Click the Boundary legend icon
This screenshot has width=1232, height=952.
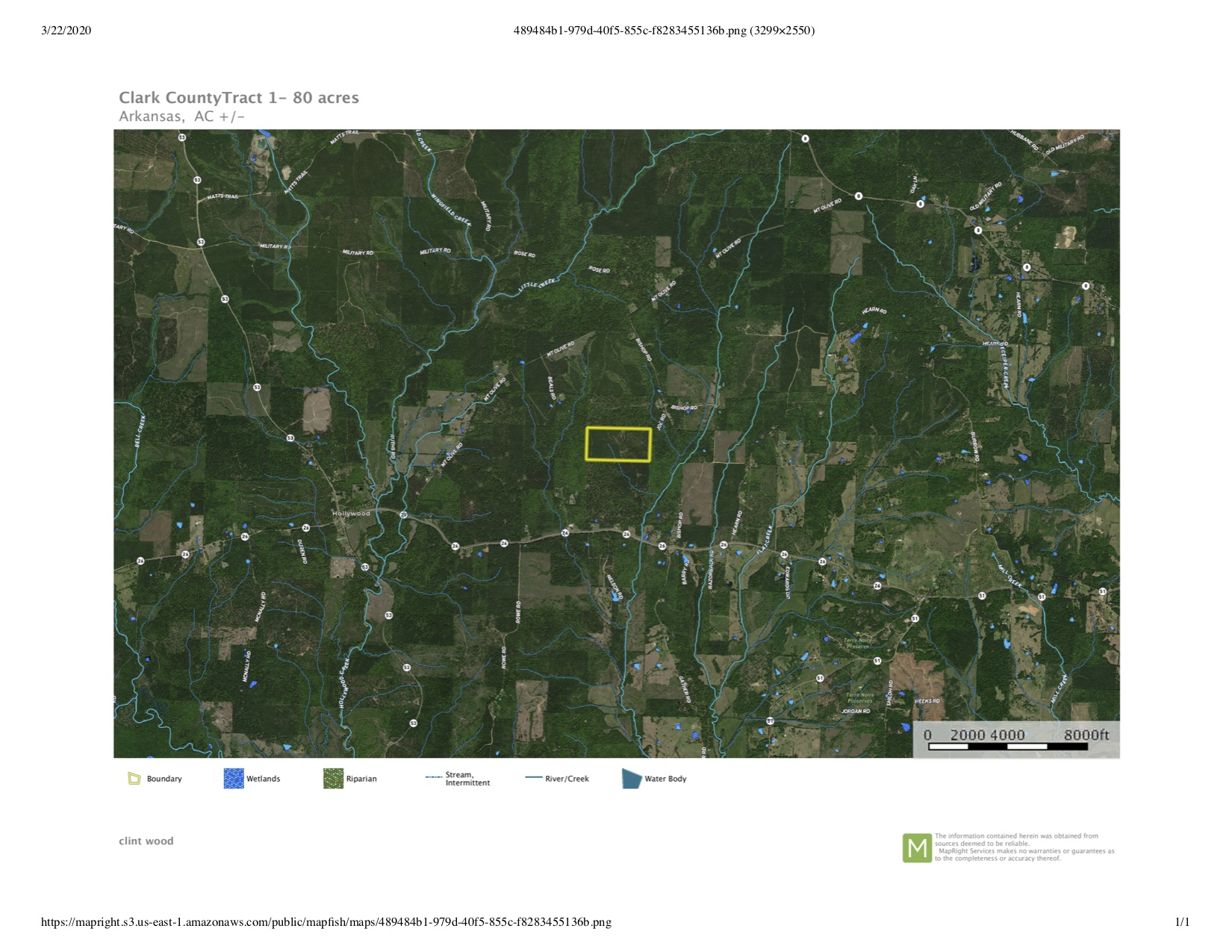[134, 779]
